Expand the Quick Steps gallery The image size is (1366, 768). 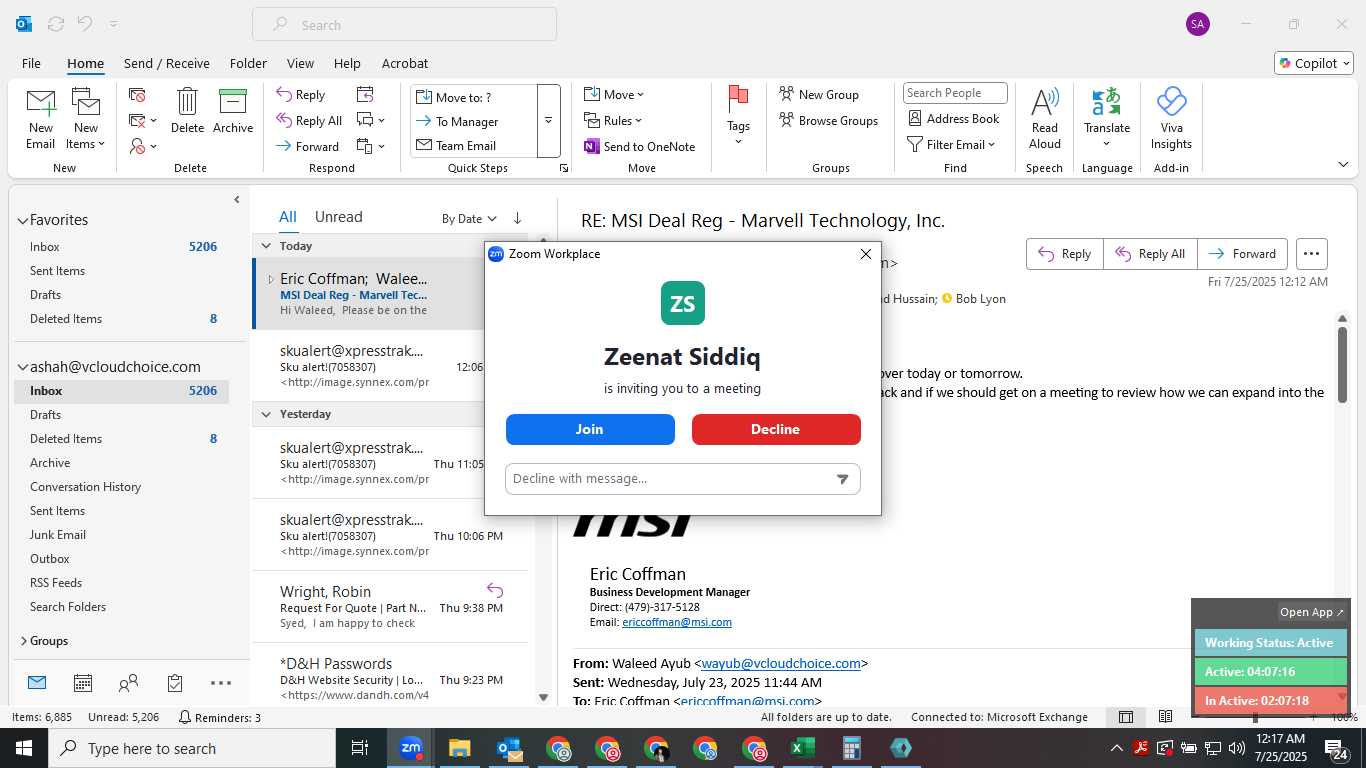[548, 121]
